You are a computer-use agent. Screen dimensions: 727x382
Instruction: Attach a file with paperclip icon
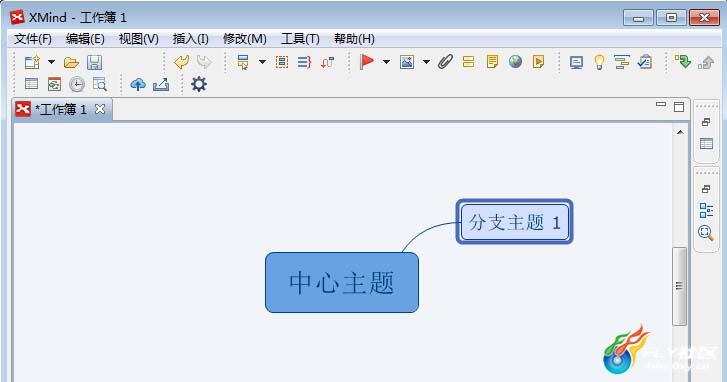coord(445,62)
